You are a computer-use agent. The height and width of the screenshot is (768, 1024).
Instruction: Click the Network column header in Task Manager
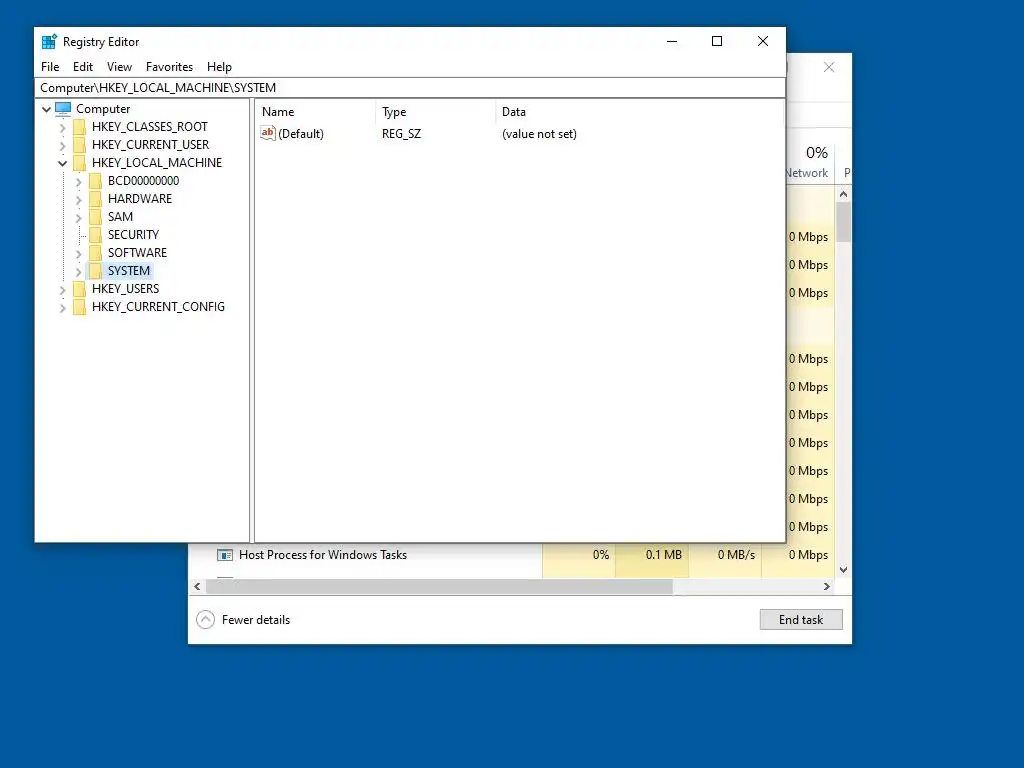click(x=810, y=163)
